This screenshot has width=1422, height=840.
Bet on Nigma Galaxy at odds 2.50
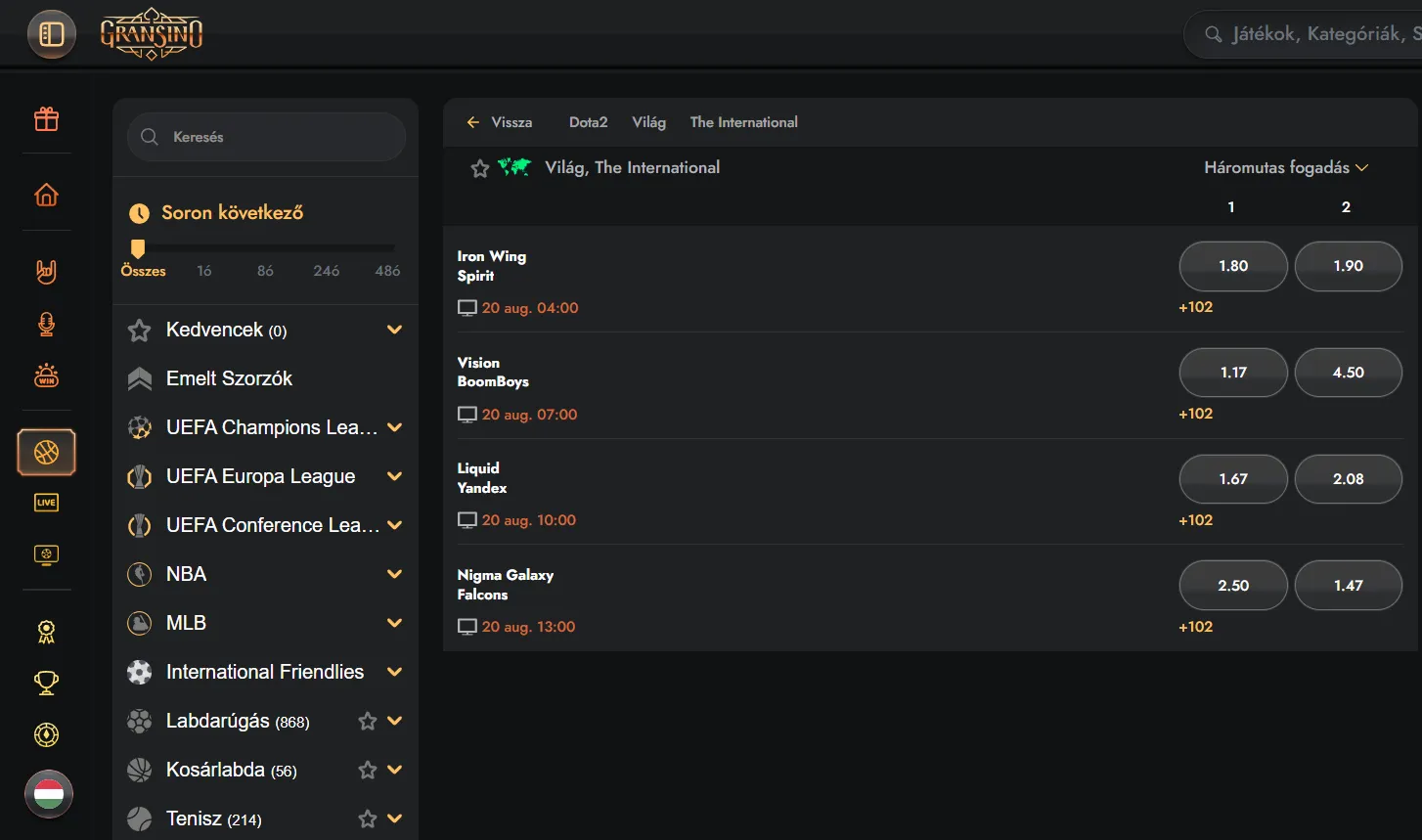click(x=1233, y=586)
